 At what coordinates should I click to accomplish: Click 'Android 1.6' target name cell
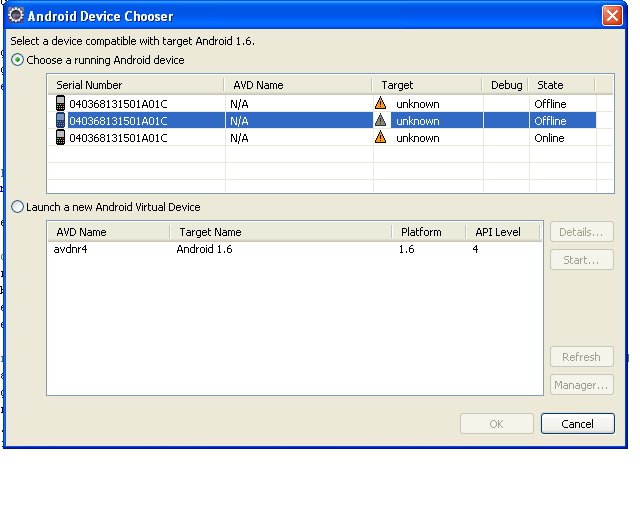click(x=204, y=249)
